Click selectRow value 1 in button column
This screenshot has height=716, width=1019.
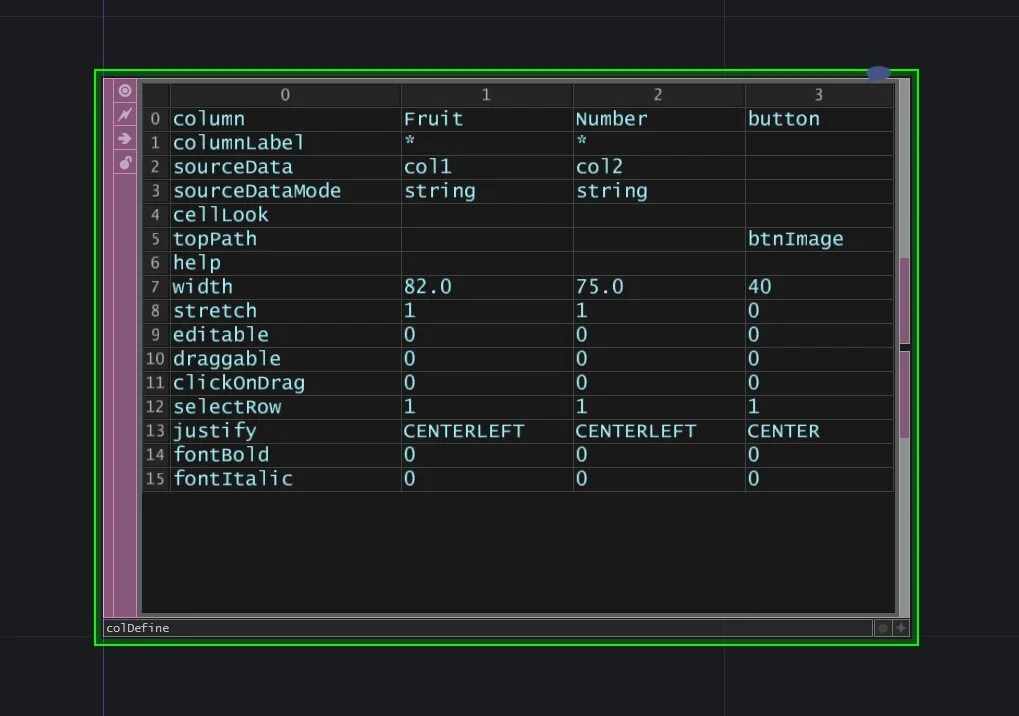point(819,407)
